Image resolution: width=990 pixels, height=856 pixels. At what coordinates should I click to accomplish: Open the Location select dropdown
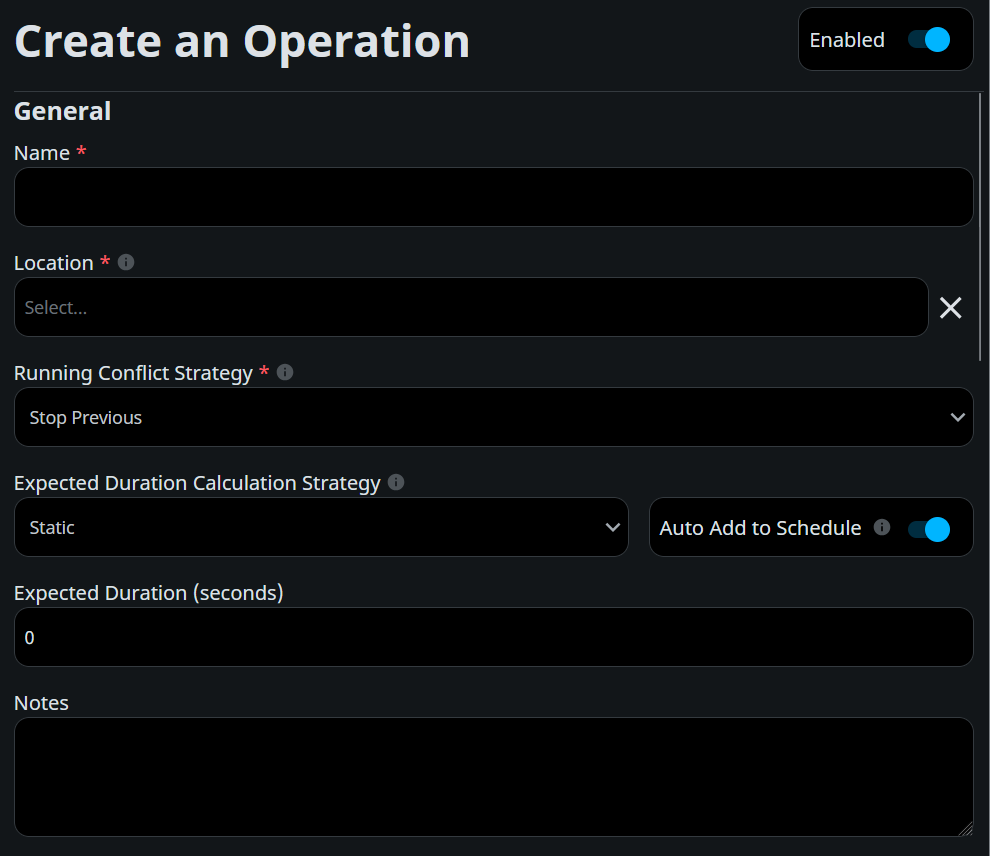[470, 307]
